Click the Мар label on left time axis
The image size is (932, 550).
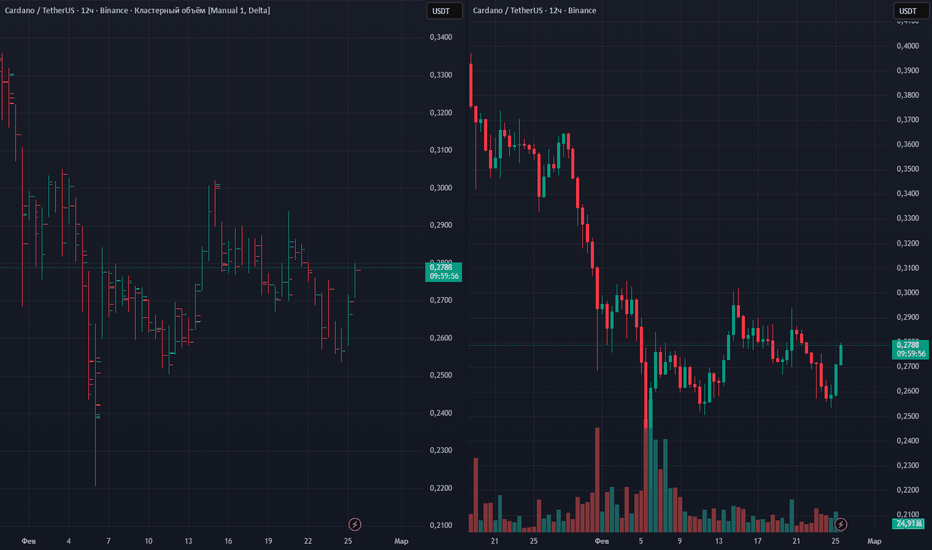click(401, 541)
